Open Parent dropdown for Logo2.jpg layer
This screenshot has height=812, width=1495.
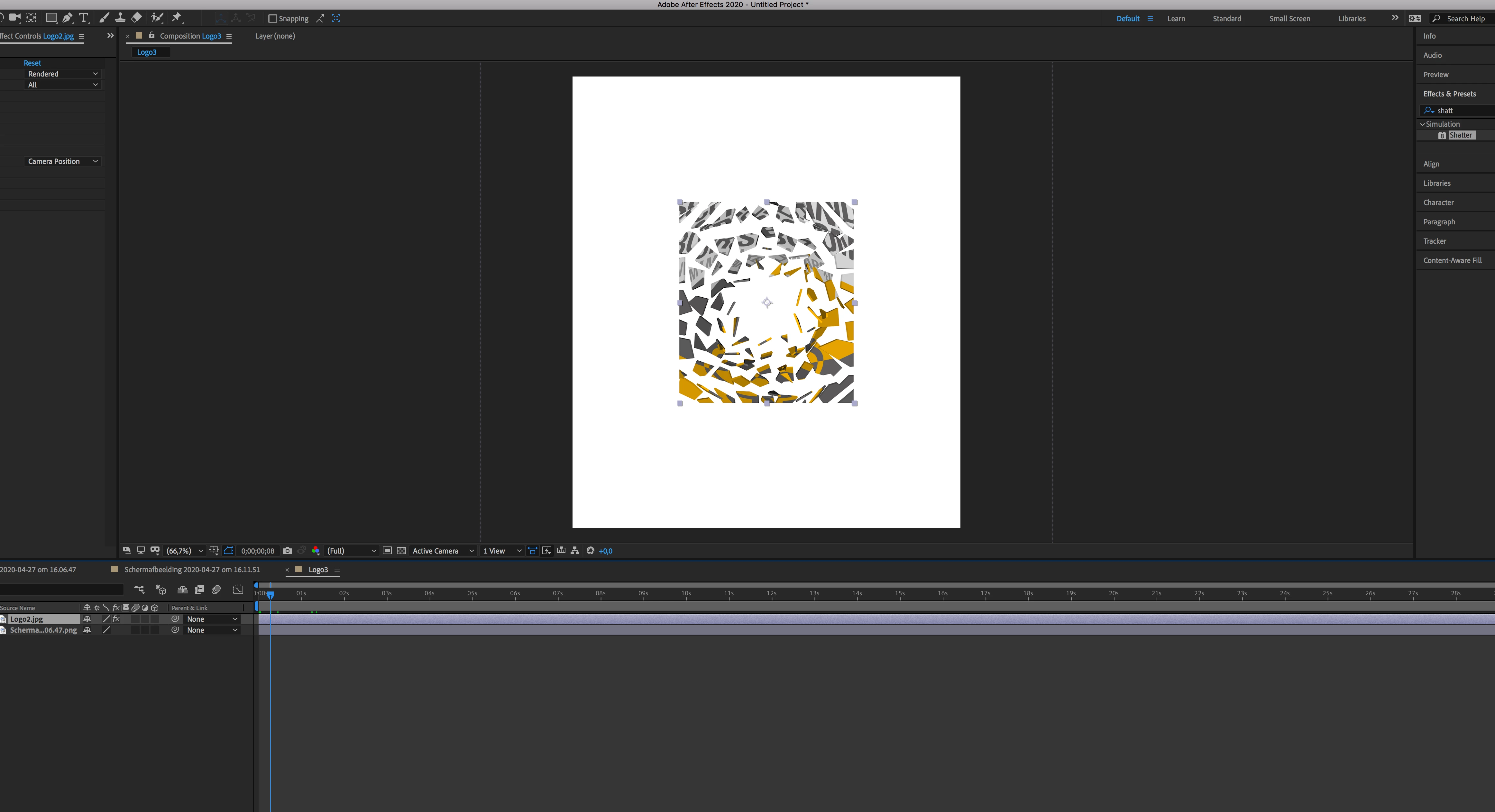212,619
